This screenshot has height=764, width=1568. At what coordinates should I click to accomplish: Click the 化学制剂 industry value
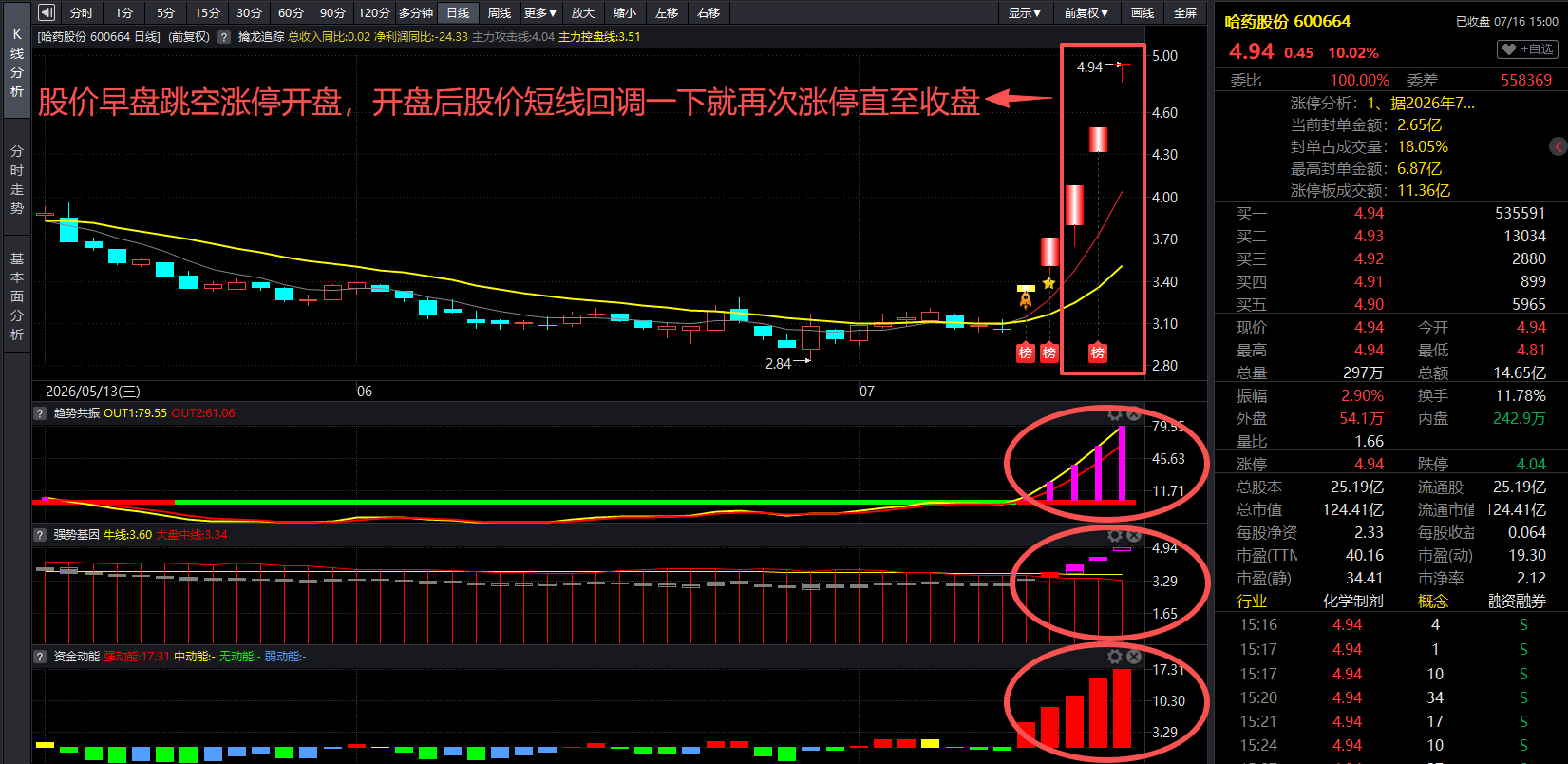click(1353, 602)
